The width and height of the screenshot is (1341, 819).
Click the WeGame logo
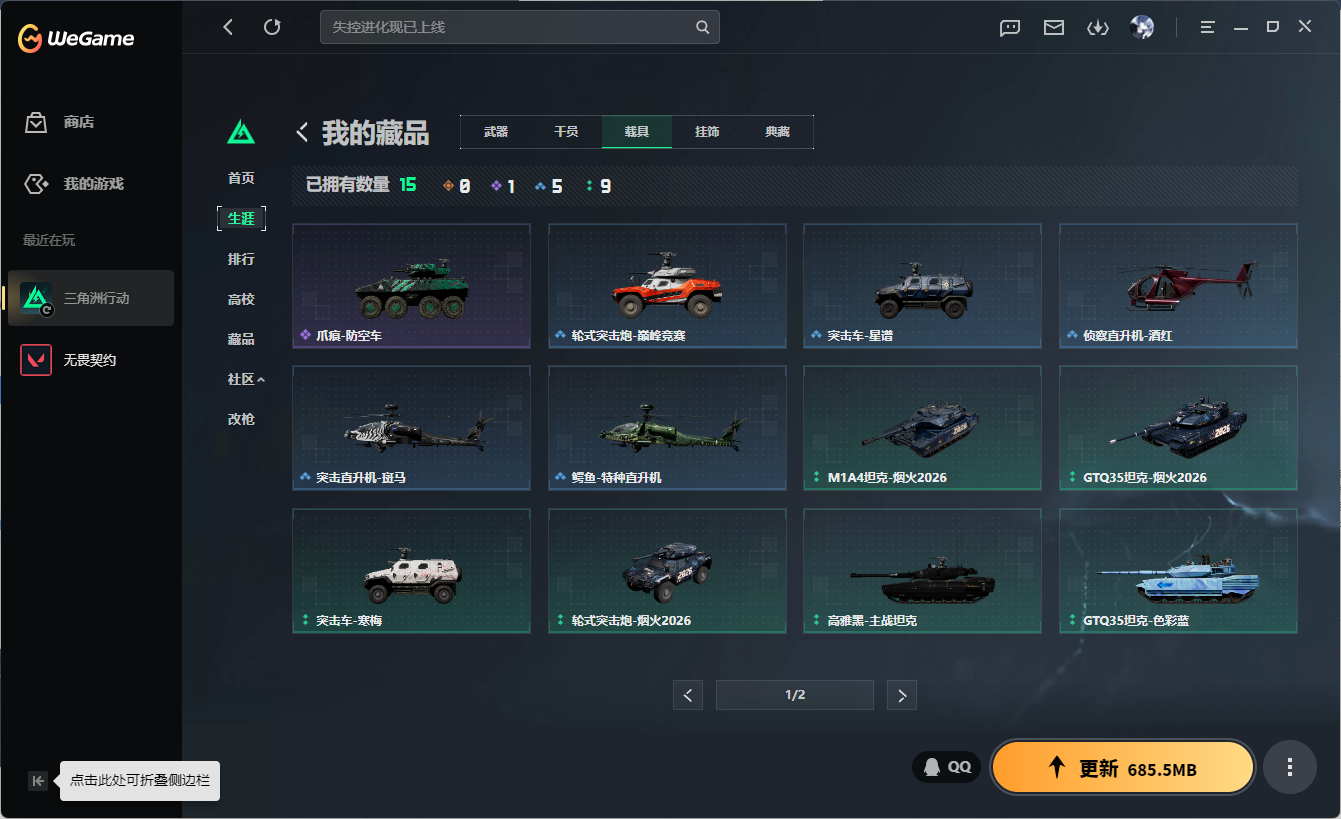point(76,38)
